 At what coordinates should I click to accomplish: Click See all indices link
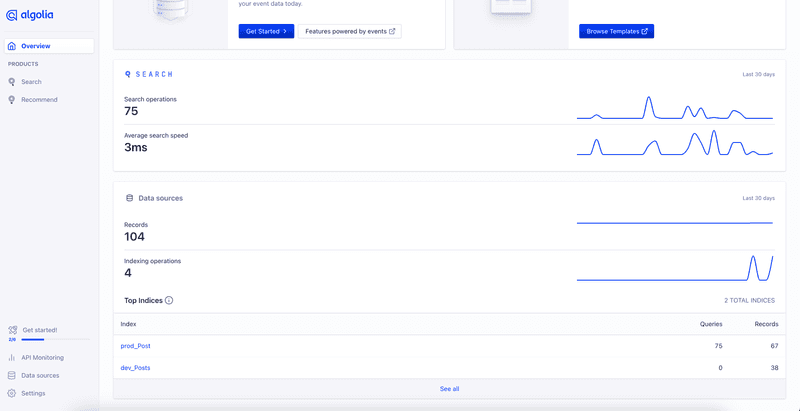449,389
